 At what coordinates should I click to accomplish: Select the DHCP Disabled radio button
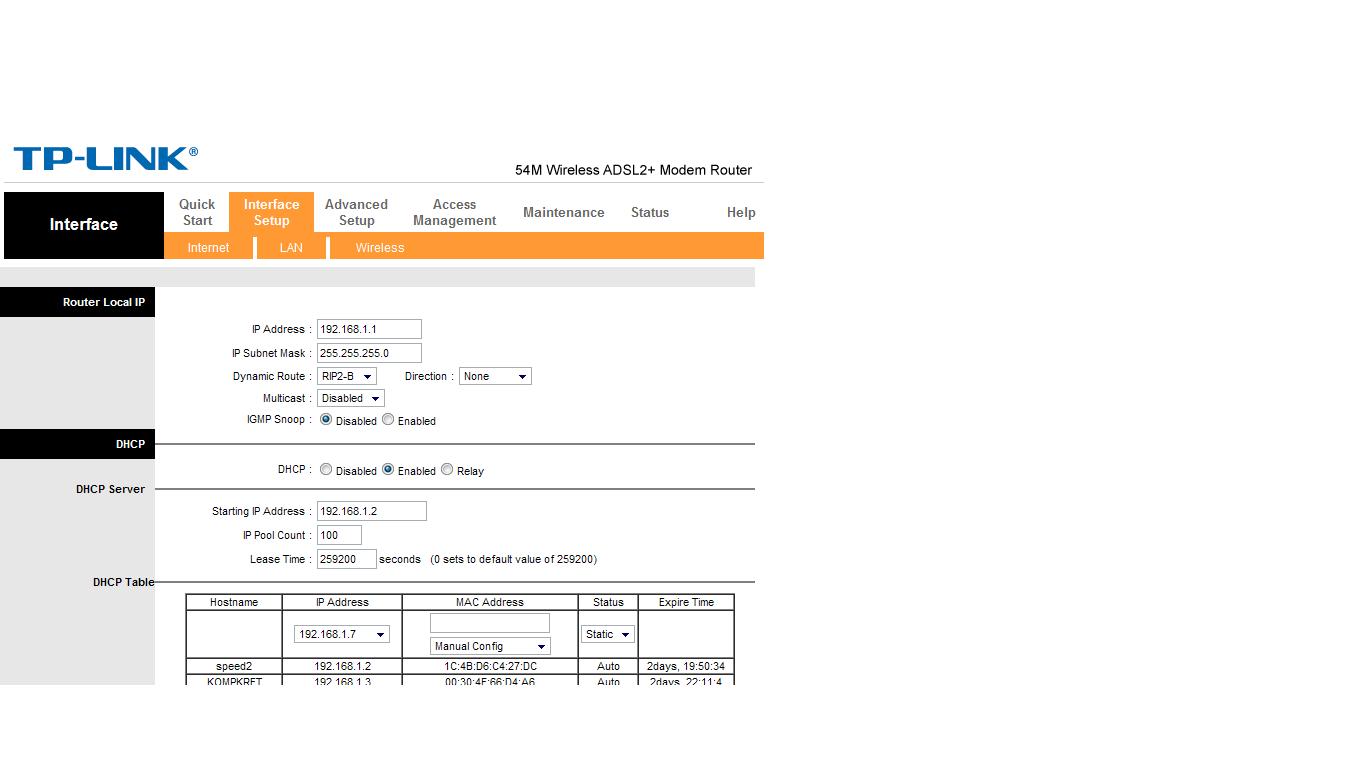326,469
